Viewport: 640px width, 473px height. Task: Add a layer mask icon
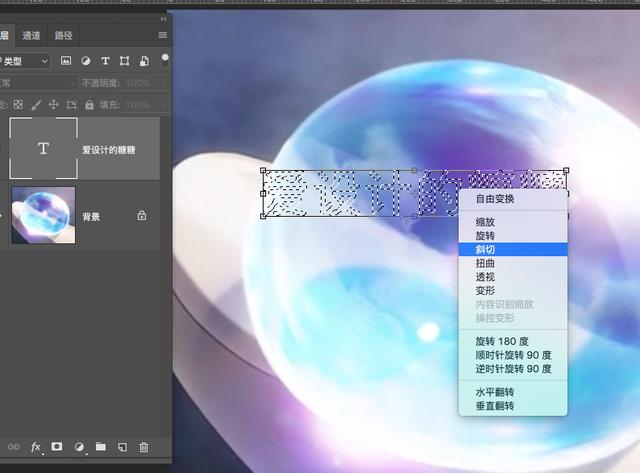click(x=57, y=446)
